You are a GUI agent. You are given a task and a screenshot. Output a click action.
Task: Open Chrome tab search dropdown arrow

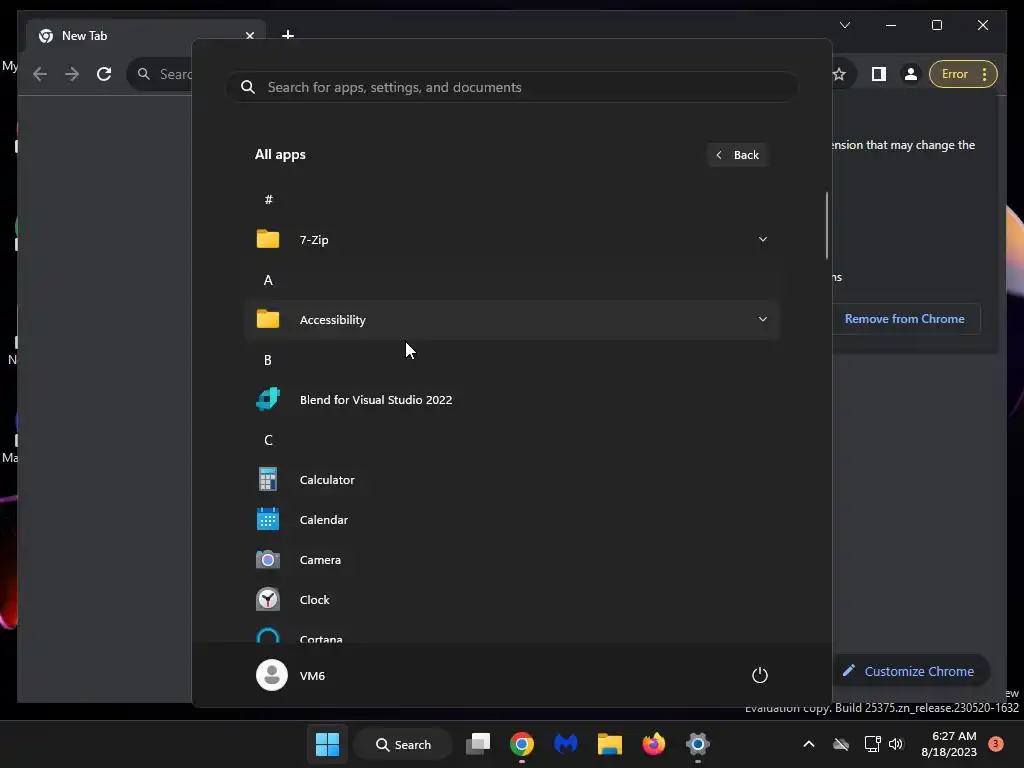click(844, 25)
